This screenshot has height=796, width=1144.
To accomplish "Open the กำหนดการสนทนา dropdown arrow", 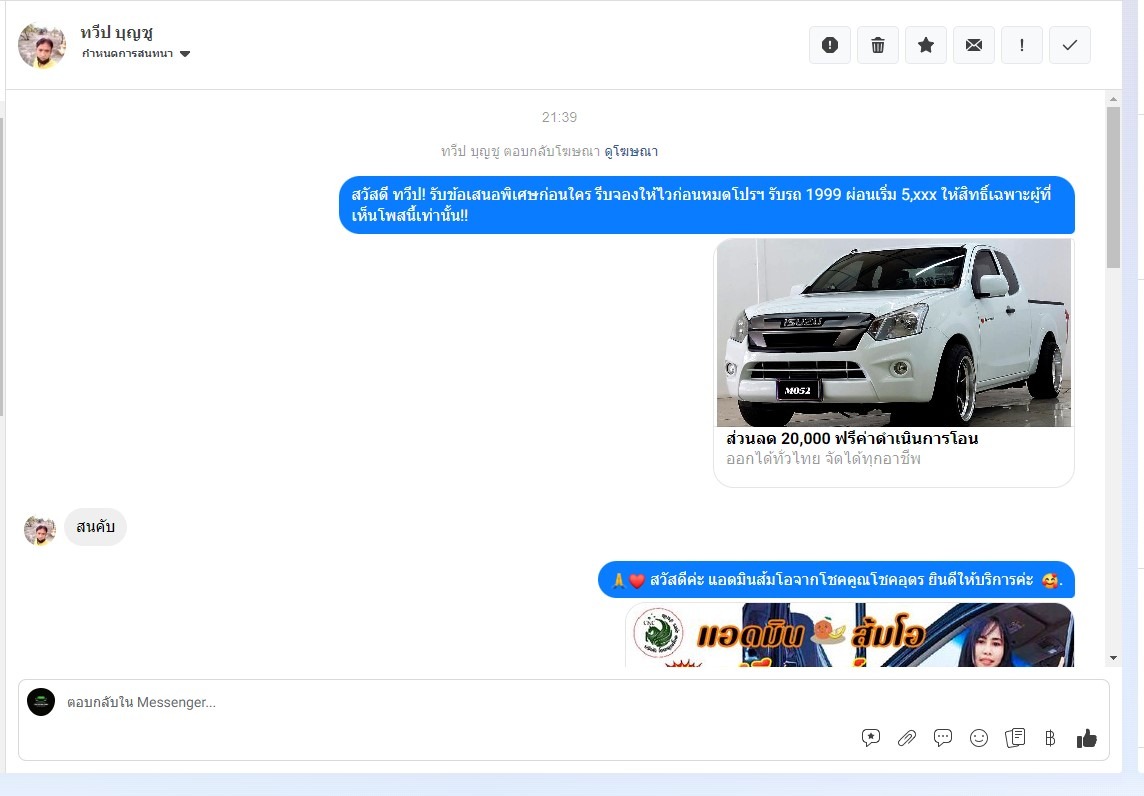I will coord(185,54).
